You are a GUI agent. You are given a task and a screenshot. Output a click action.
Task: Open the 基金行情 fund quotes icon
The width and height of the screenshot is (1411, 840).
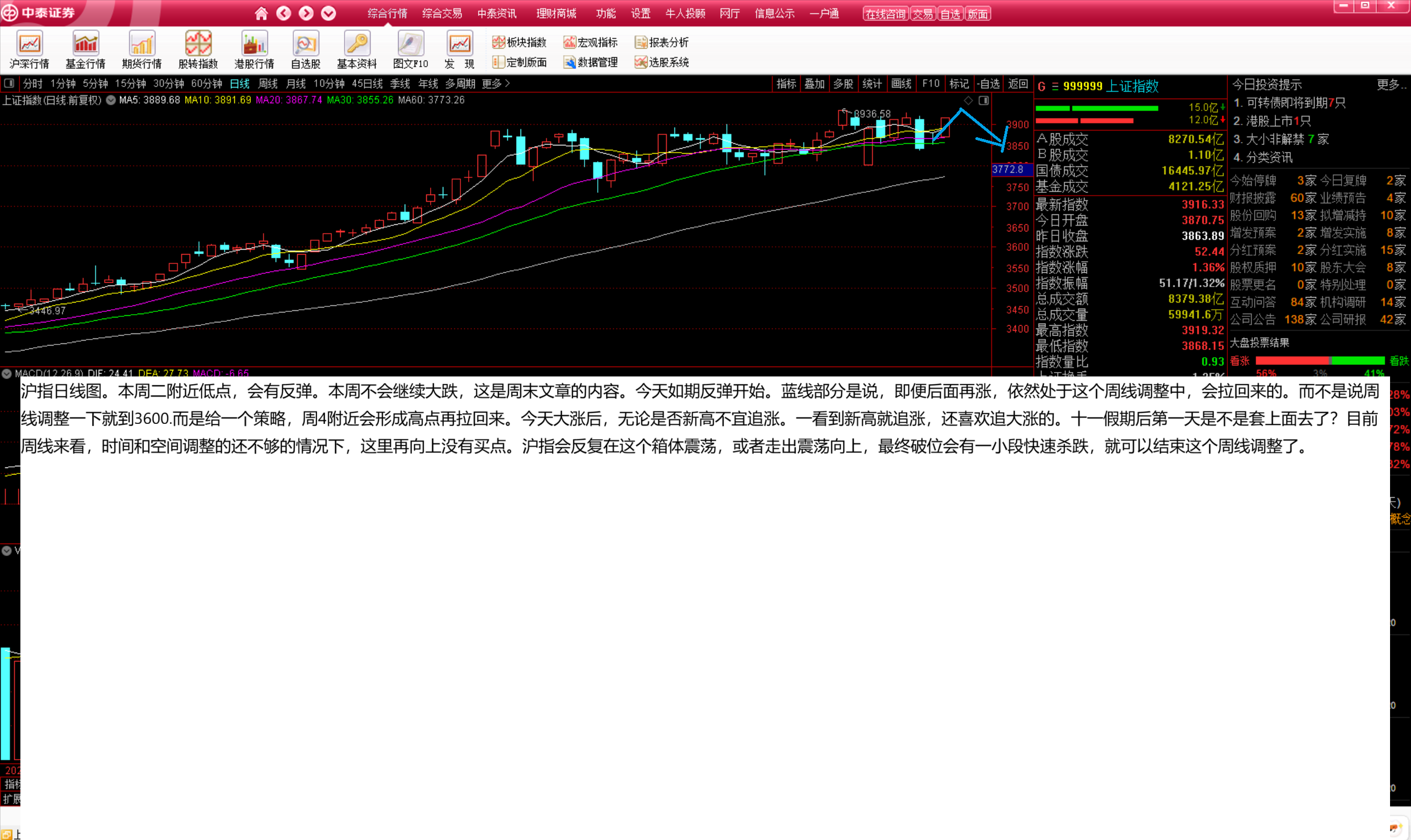(85, 44)
